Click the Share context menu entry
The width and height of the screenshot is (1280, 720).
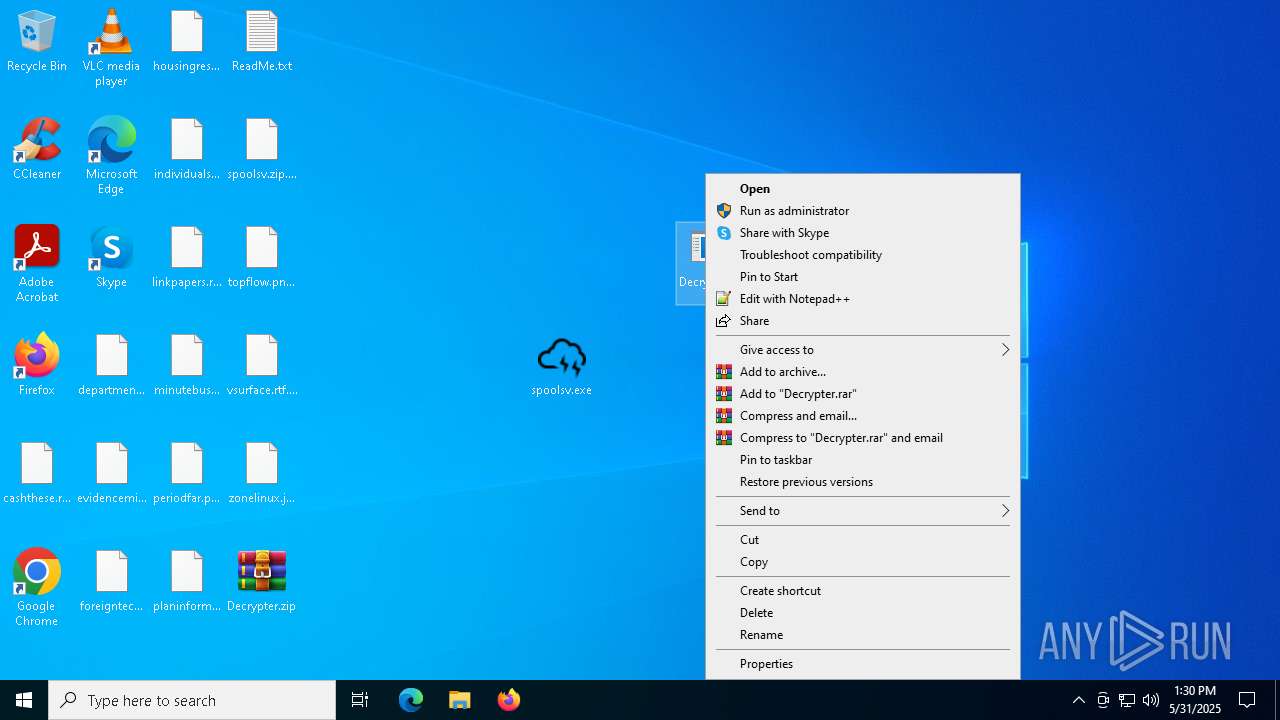tap(863, 321)
